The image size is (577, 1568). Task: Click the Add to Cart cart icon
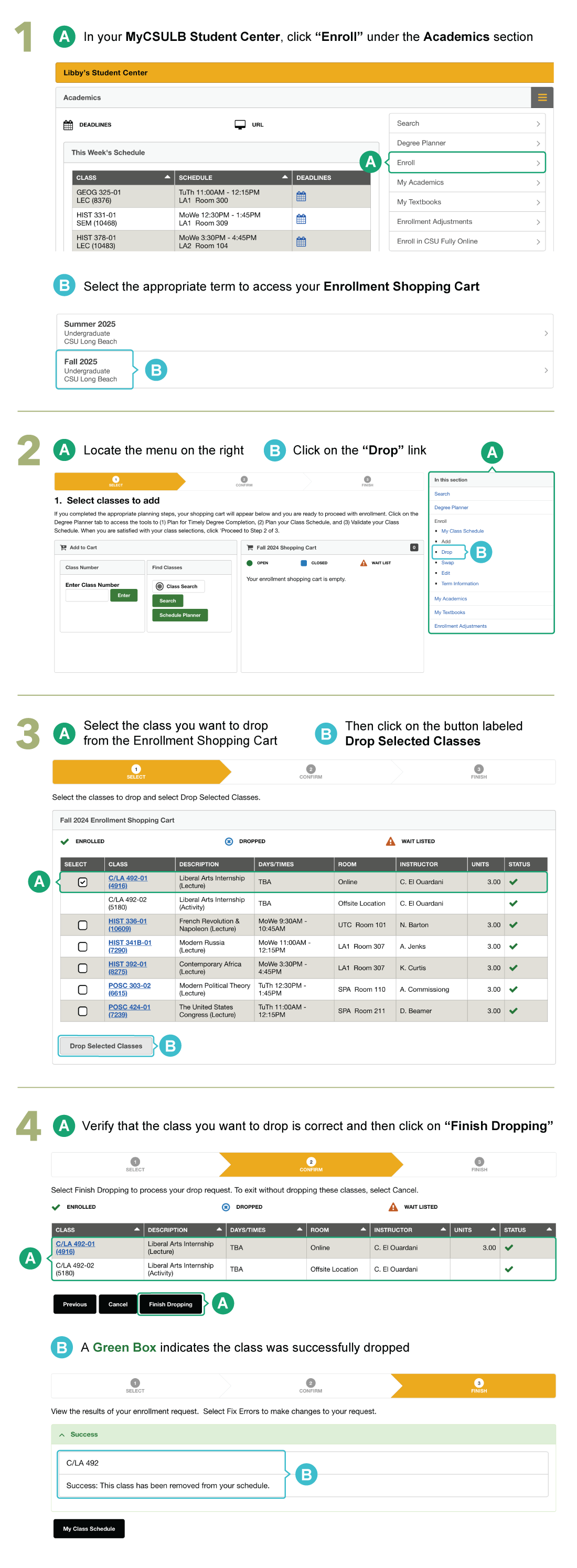point(63,547)
